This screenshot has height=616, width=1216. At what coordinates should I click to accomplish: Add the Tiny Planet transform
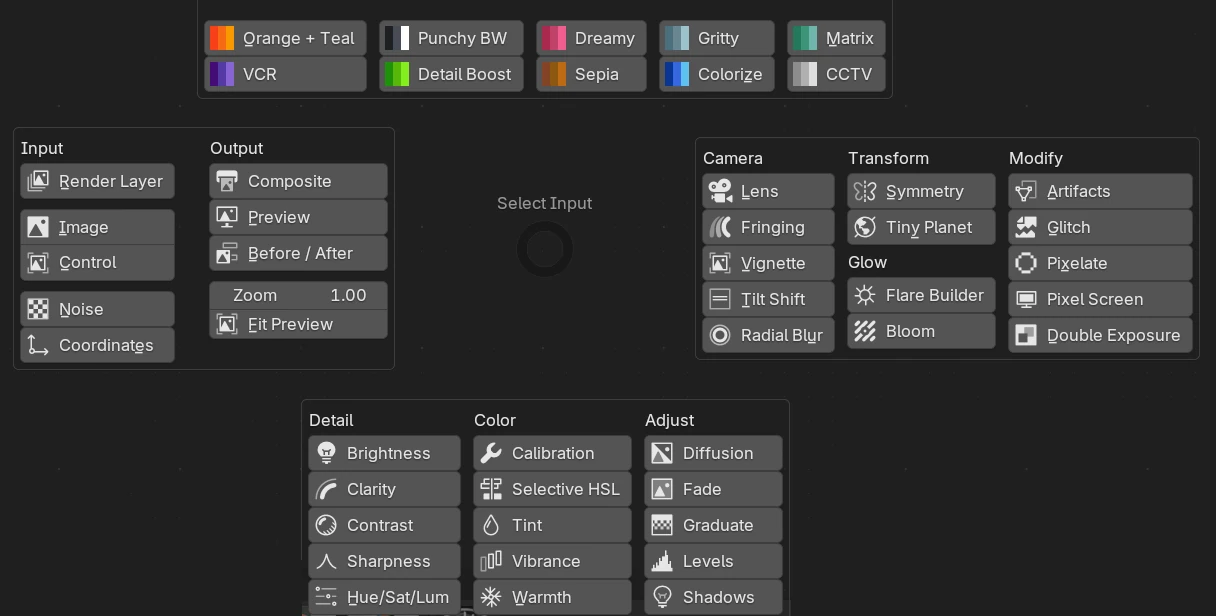[921, 227]
